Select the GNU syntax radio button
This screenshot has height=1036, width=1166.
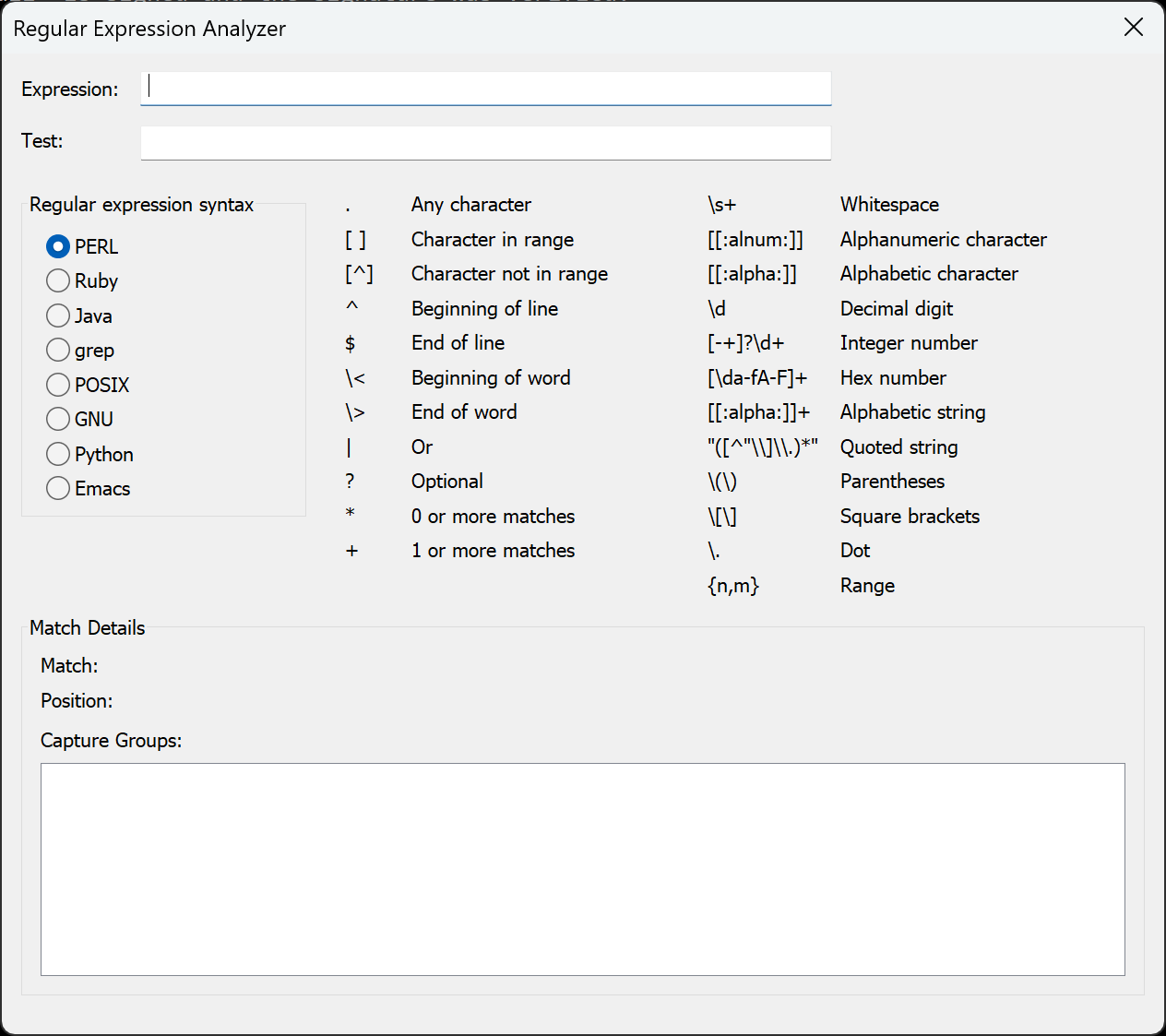point(79,419)
